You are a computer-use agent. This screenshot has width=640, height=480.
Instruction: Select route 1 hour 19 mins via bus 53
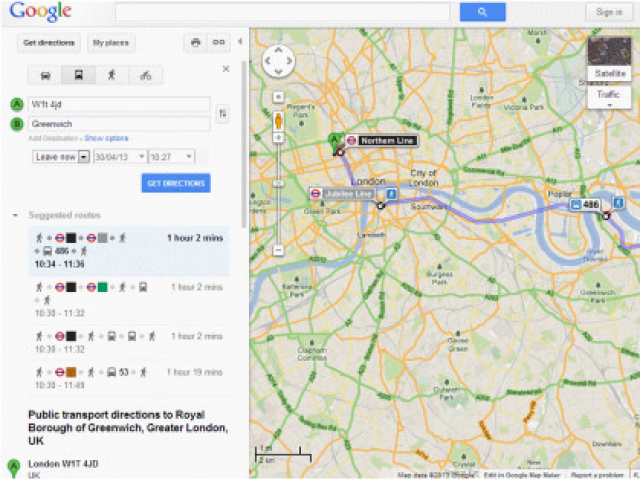(128, 378)
